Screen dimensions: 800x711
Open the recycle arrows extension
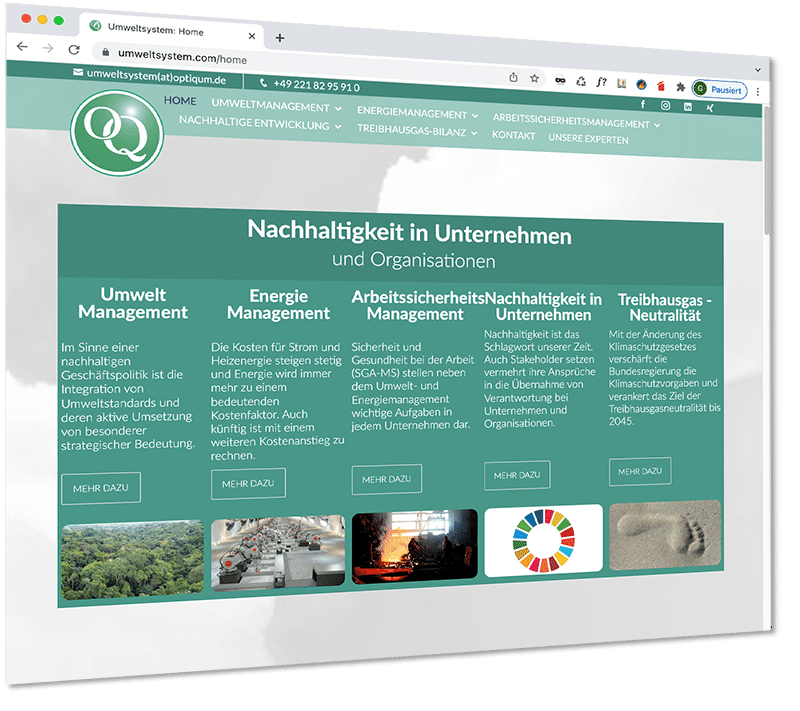(x=581, y=81)
